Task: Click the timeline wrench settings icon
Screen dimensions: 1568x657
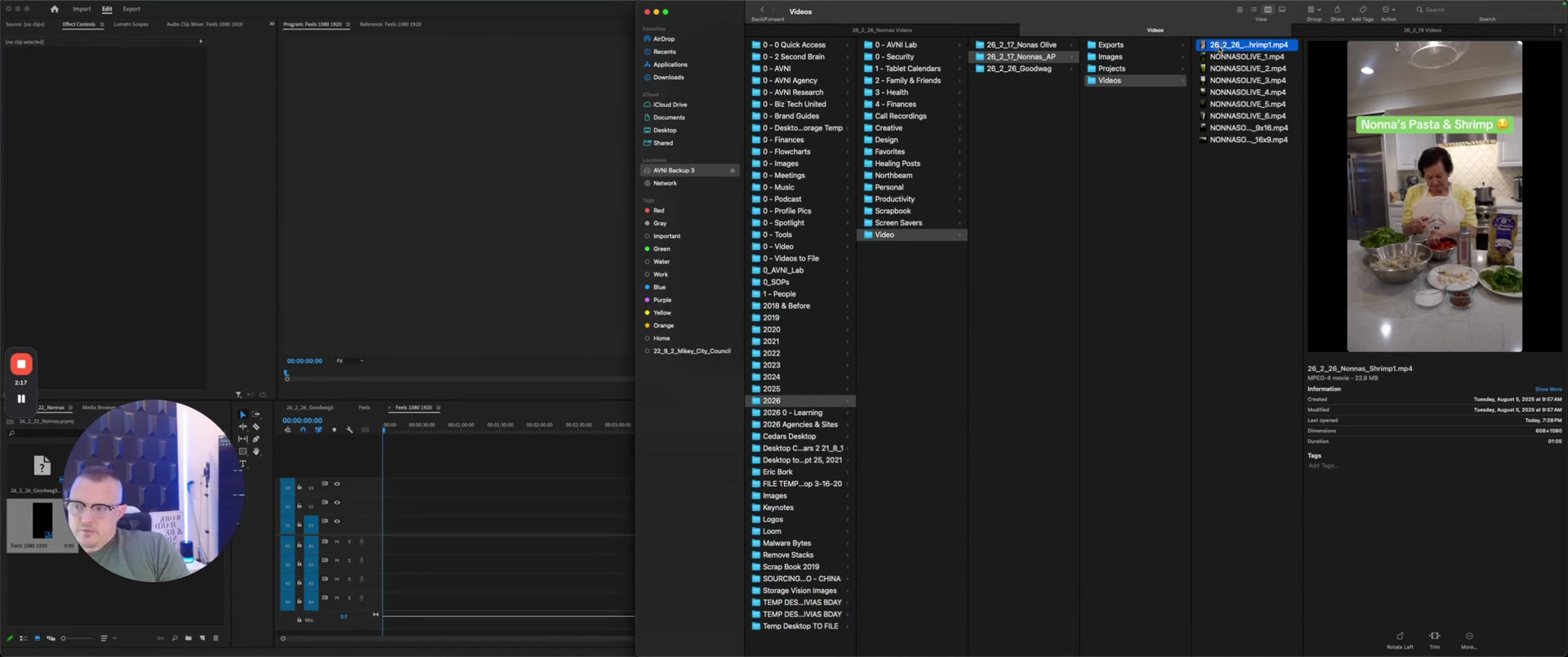Action: pyautogui.click(x=350, y=430)
